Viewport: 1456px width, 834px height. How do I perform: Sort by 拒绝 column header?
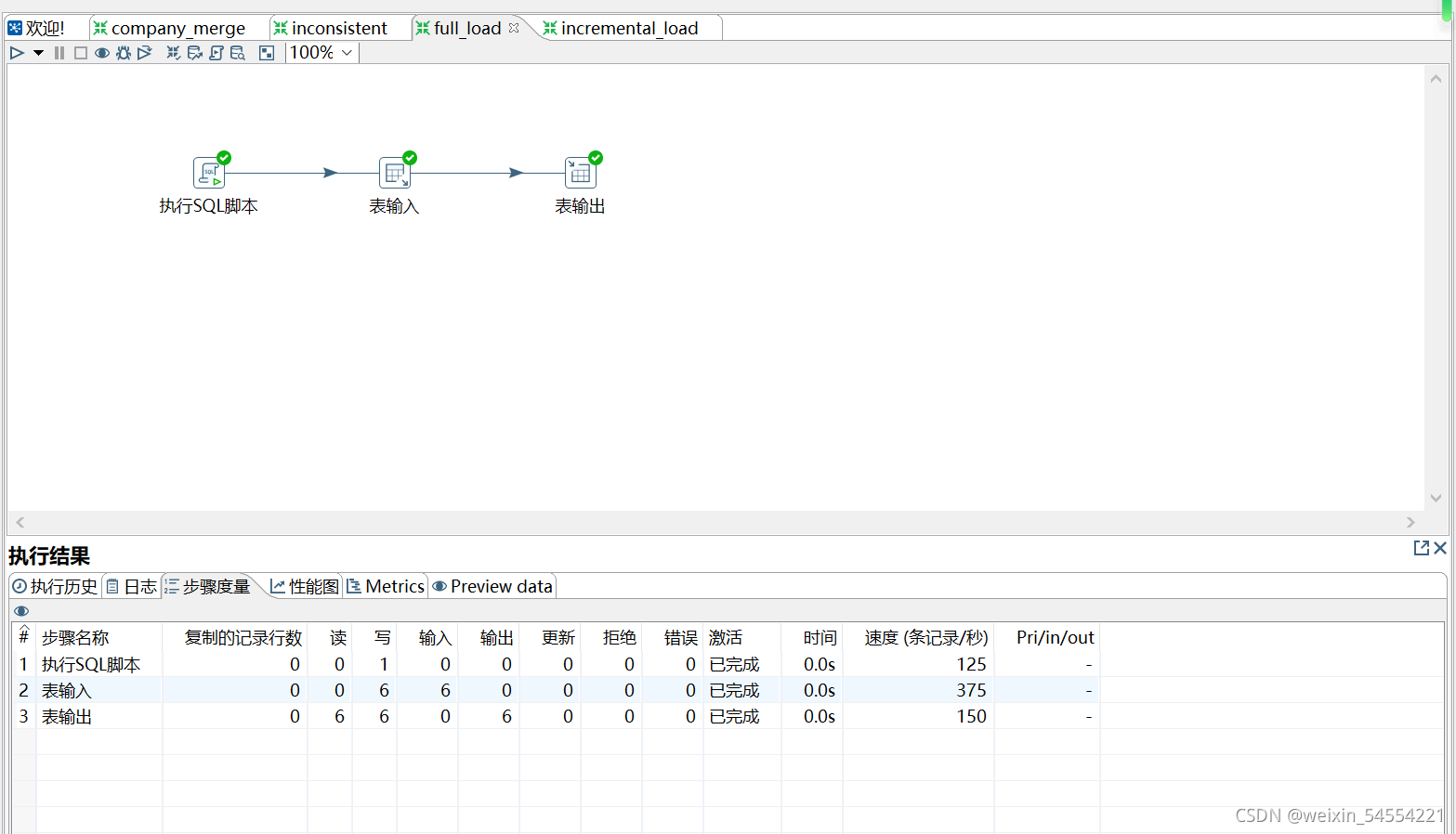click(611, 637)
